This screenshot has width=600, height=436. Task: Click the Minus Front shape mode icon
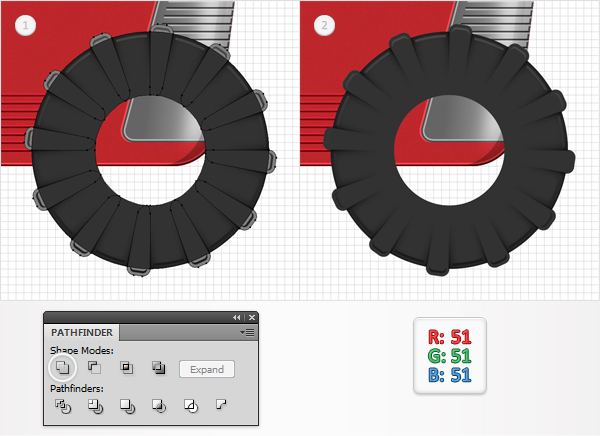tap(95, 367)
